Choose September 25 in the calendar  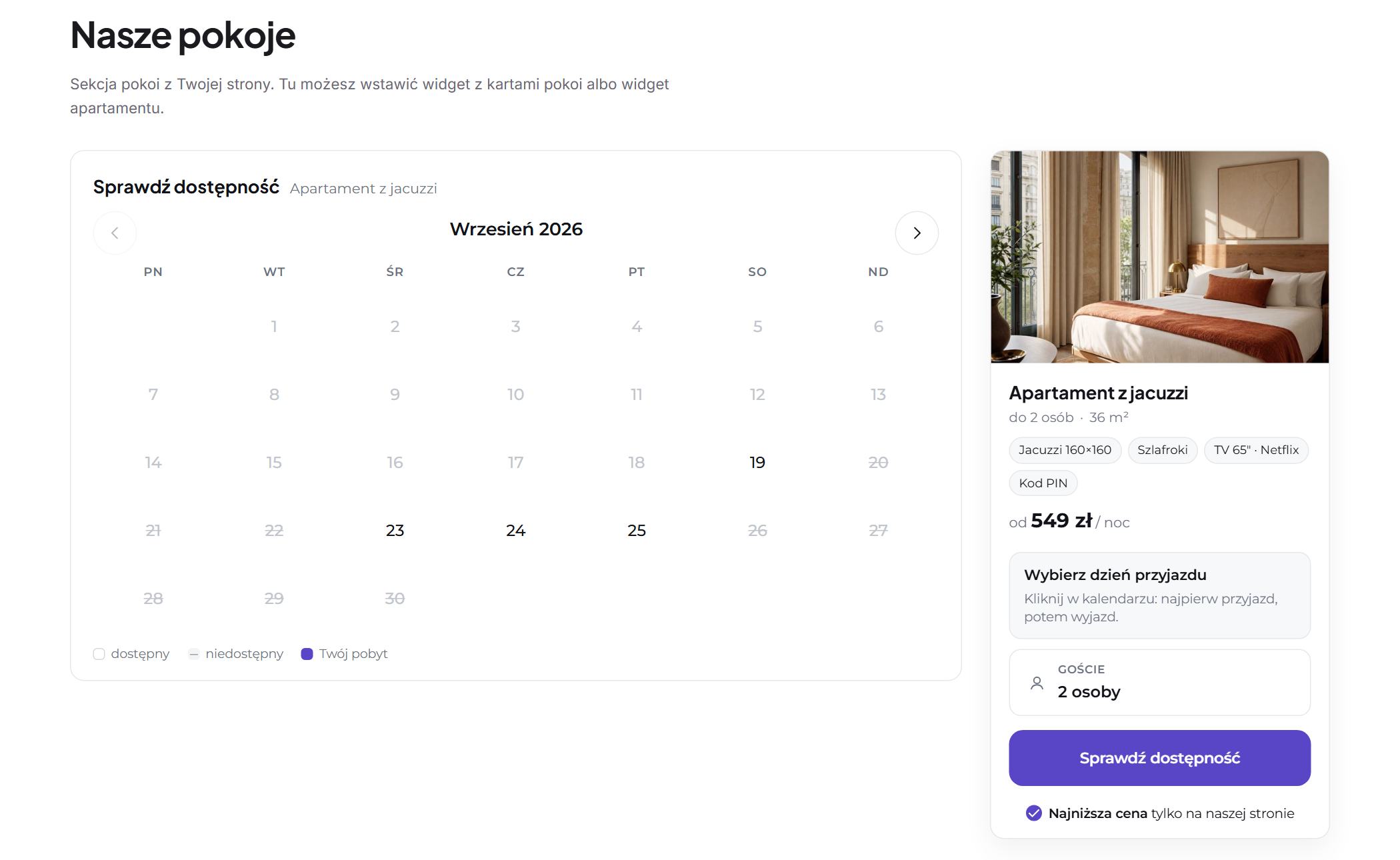pyautogui.click(x=637, y=530)
